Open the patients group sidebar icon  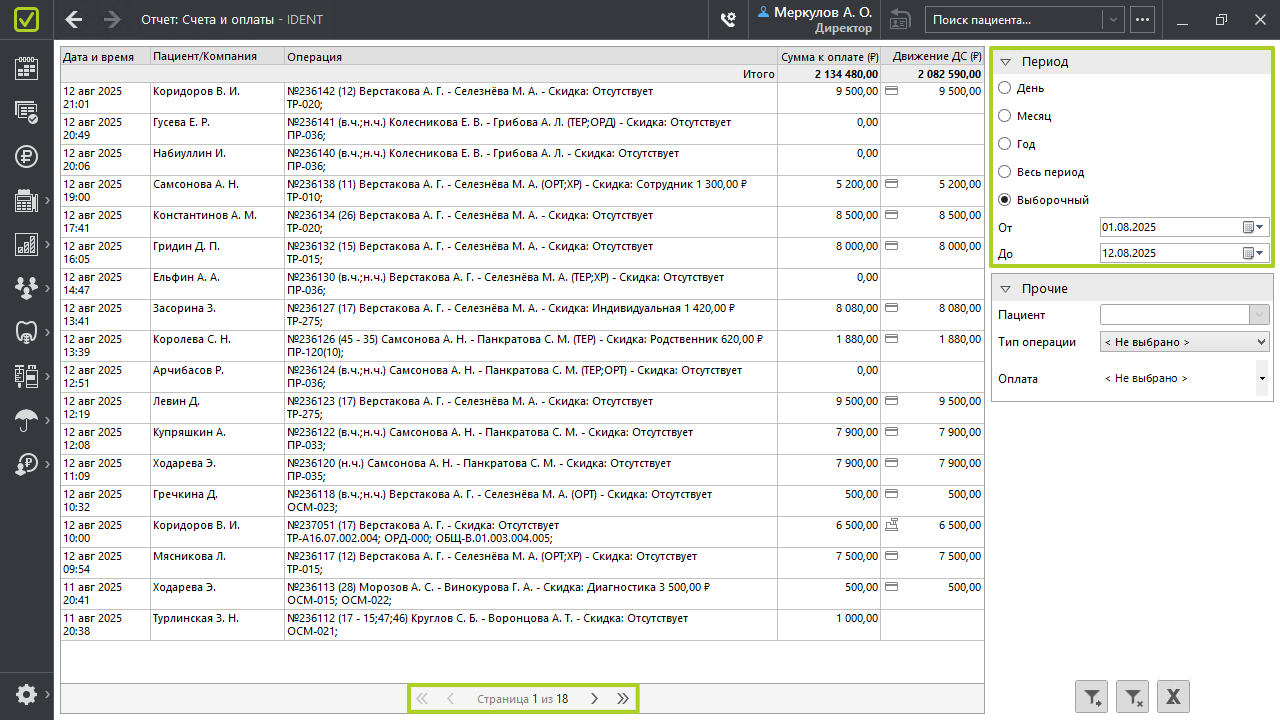(26, 288)
